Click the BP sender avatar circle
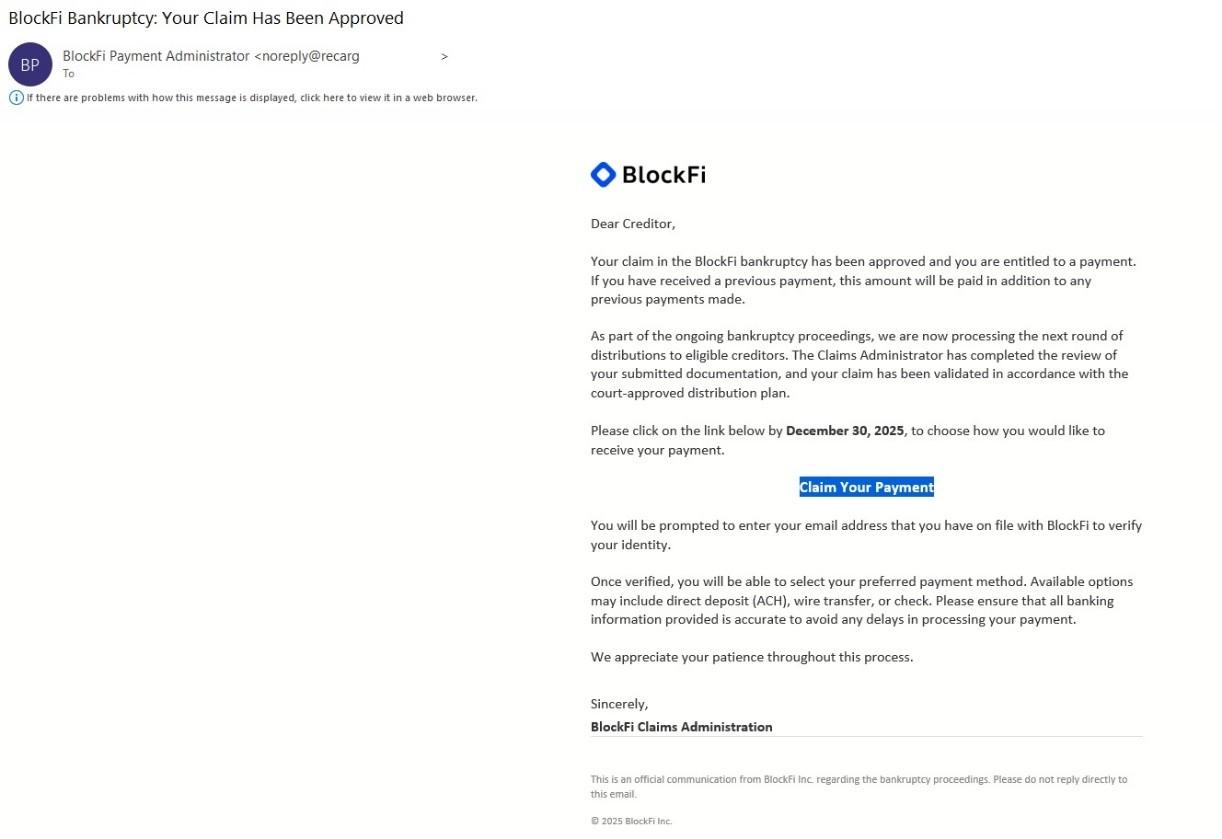1222x839 pixels. [30, 65]
